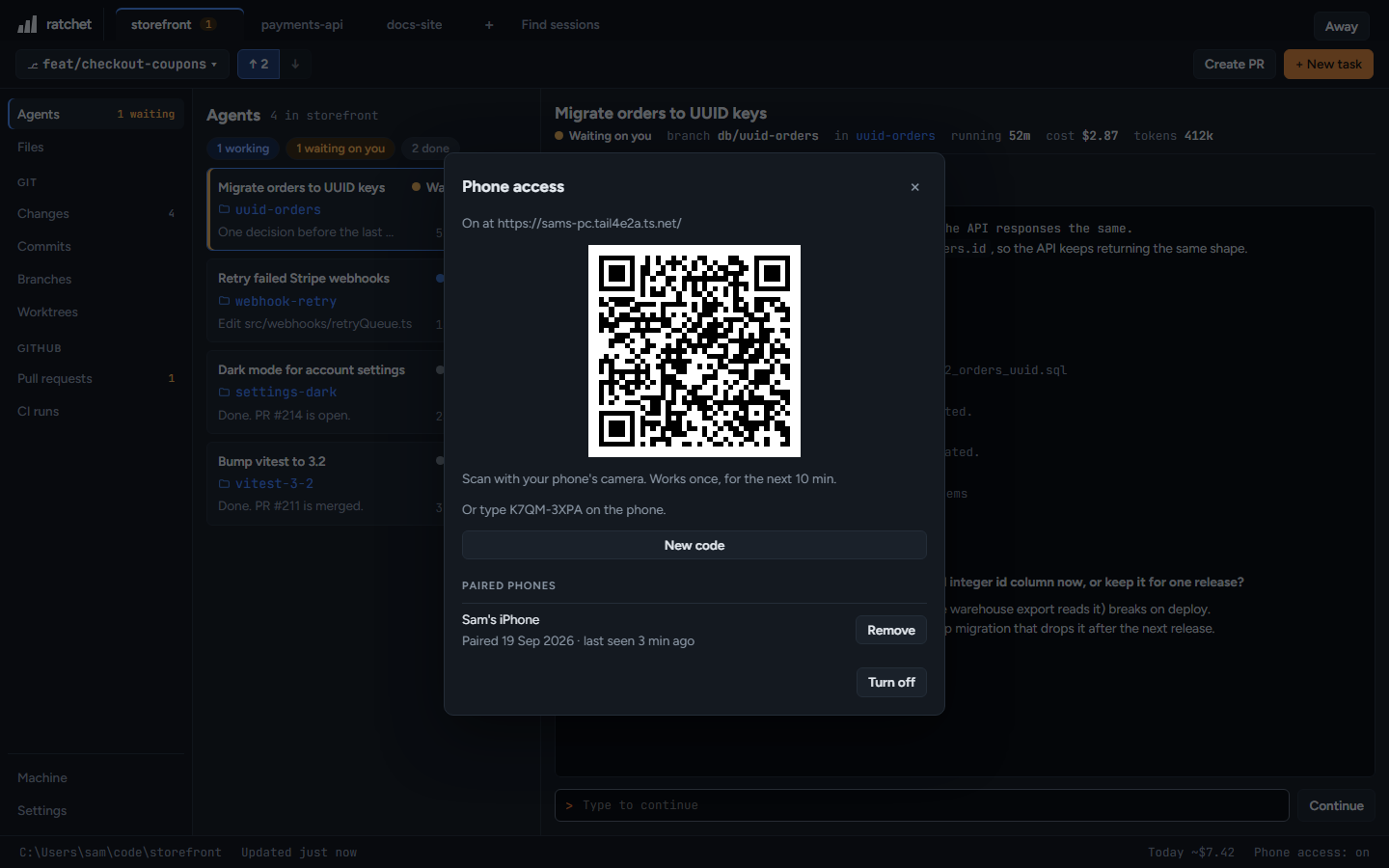Image resolution: width=1389 pixels, height=868 pixels.
Task: Open Settings in the sidebar
Action: pos(95,810)
